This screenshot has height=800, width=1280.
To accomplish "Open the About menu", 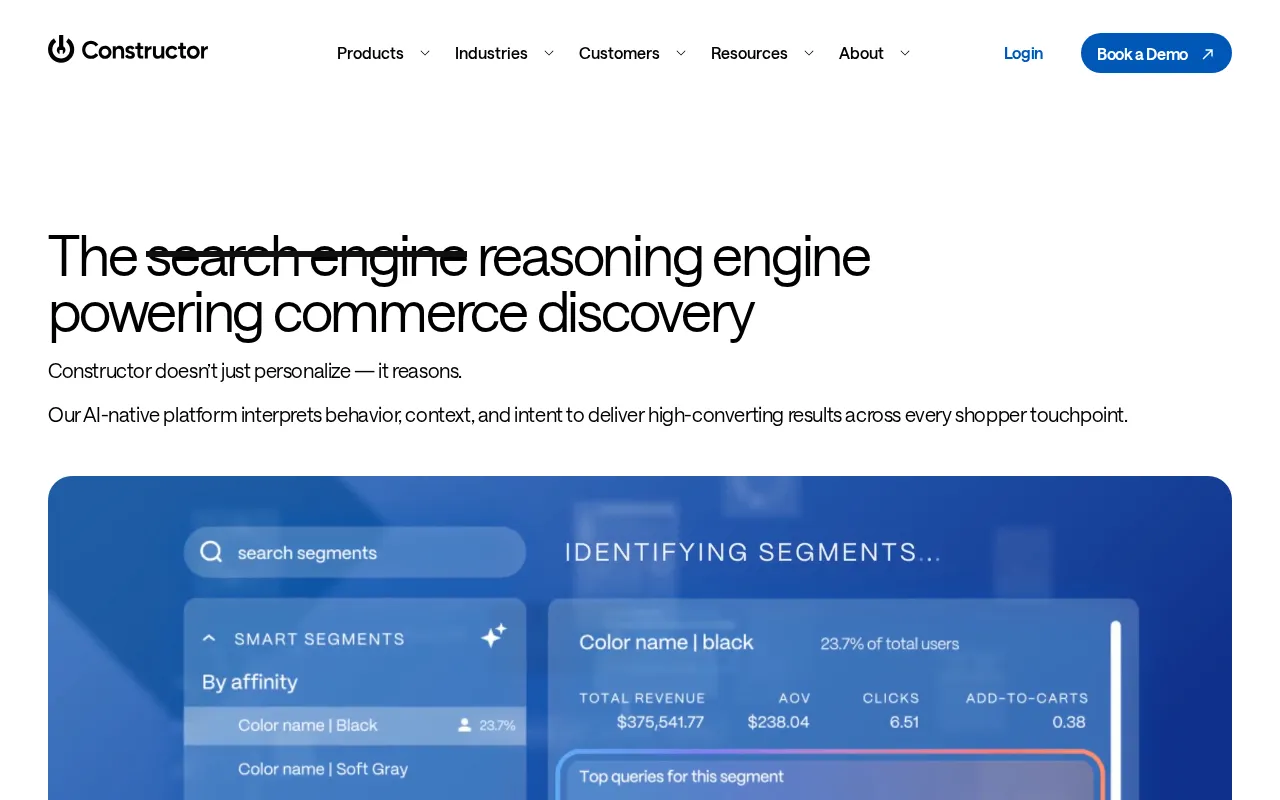I will [x=861, y=53].
